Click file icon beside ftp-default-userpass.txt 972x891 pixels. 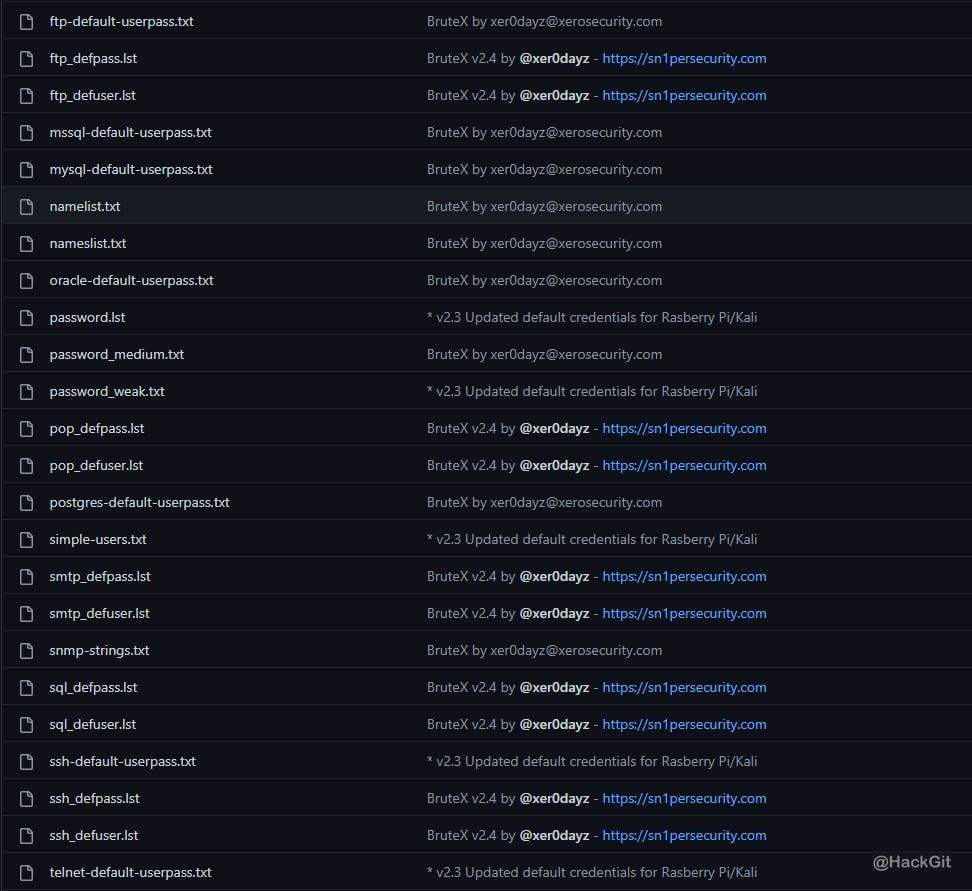pyautogui.click(x=27, y=22)
